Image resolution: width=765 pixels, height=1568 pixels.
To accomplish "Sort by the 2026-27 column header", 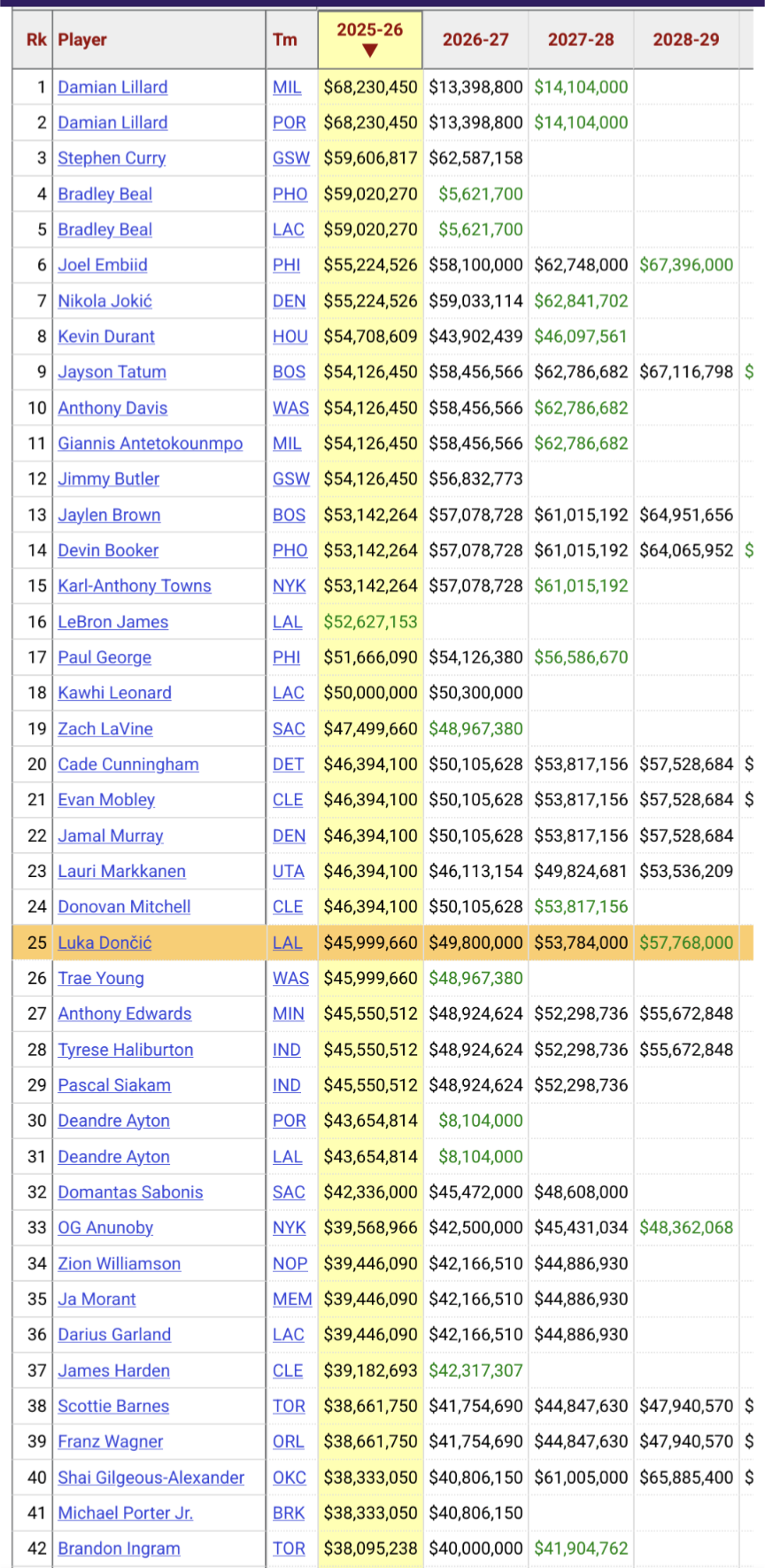I will click(x=475, y=40).
